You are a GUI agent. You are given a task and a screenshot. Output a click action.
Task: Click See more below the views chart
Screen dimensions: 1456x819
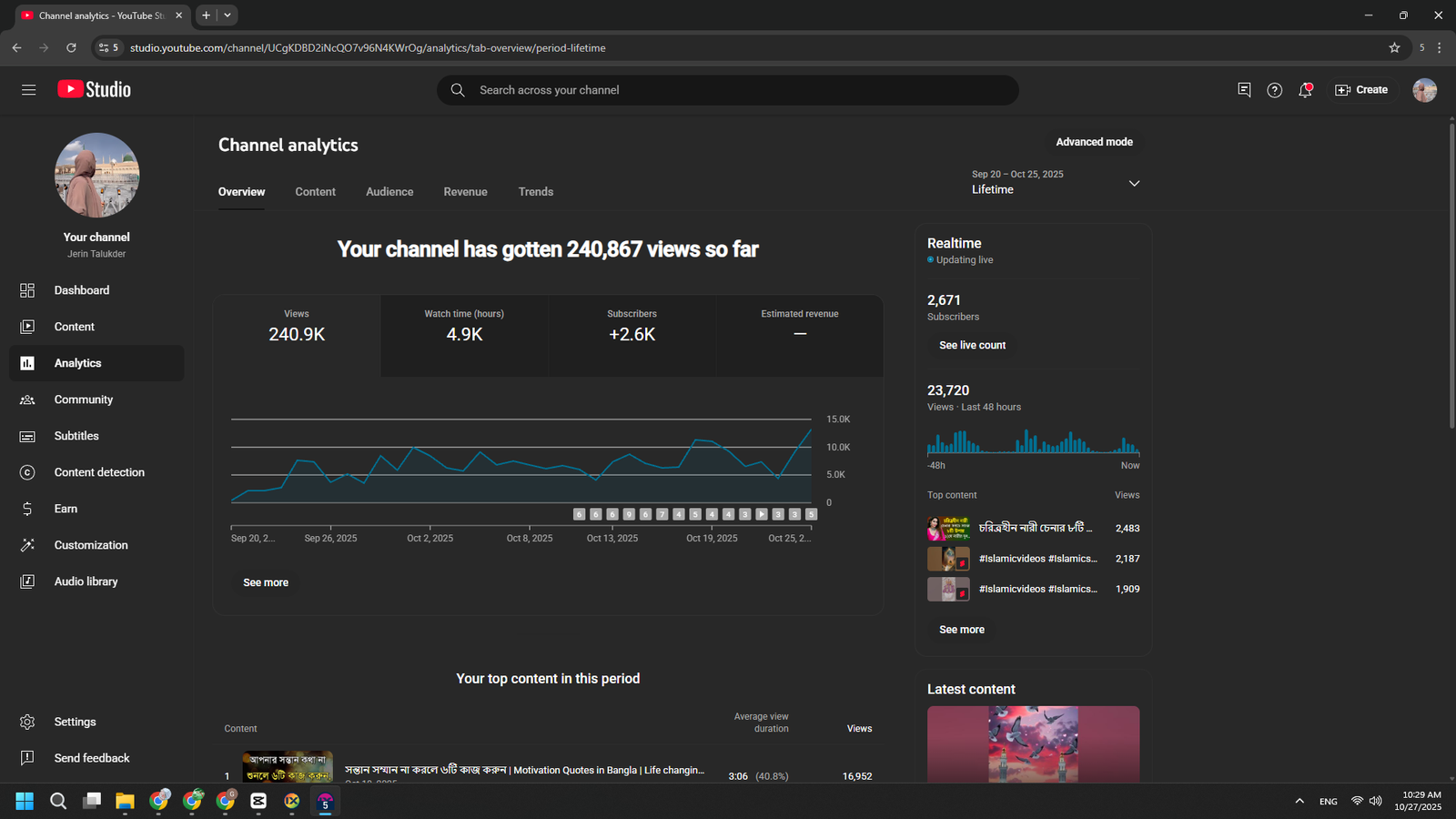[266, 583]
